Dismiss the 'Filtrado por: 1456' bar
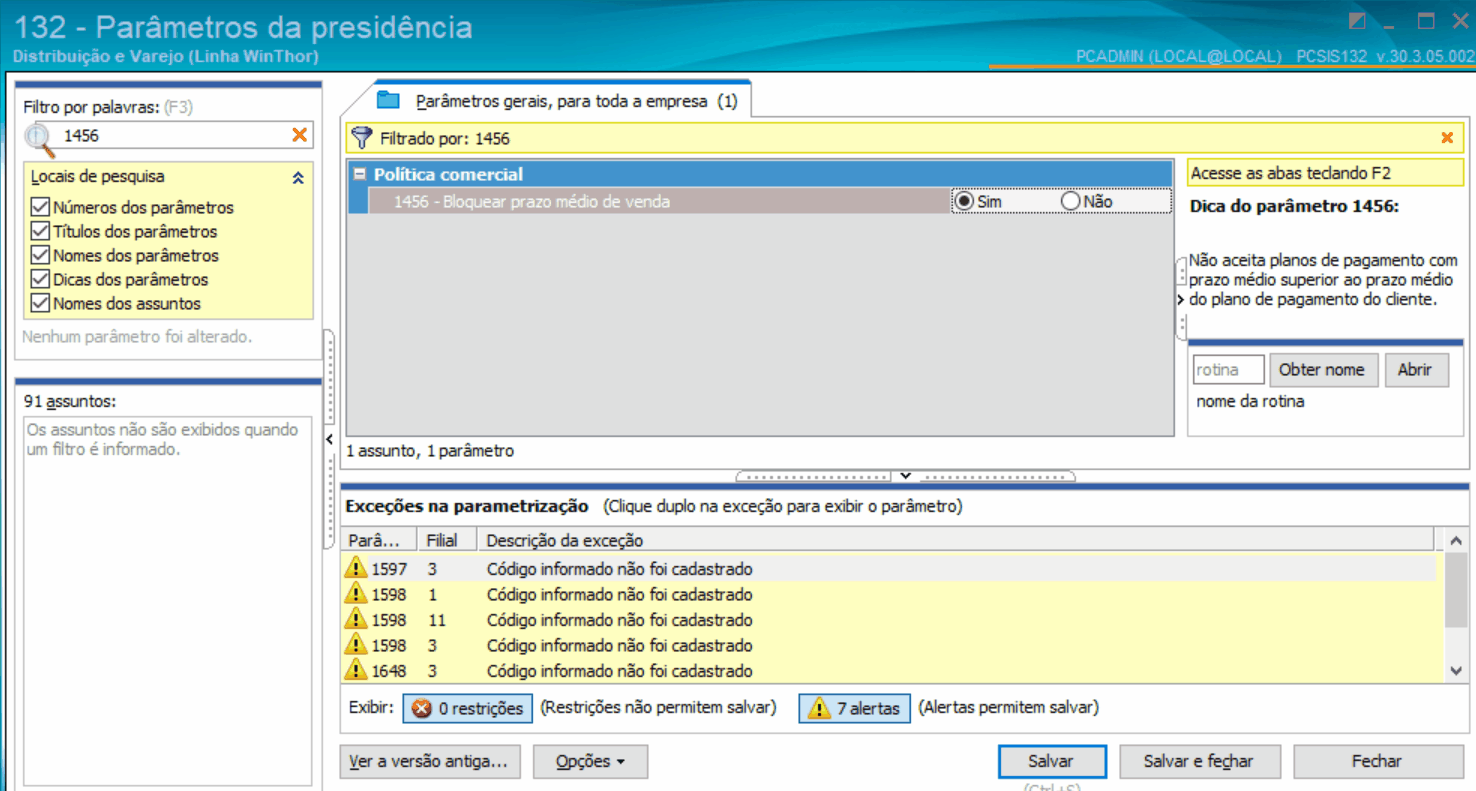1476x791 pixels. [1447, 138]
